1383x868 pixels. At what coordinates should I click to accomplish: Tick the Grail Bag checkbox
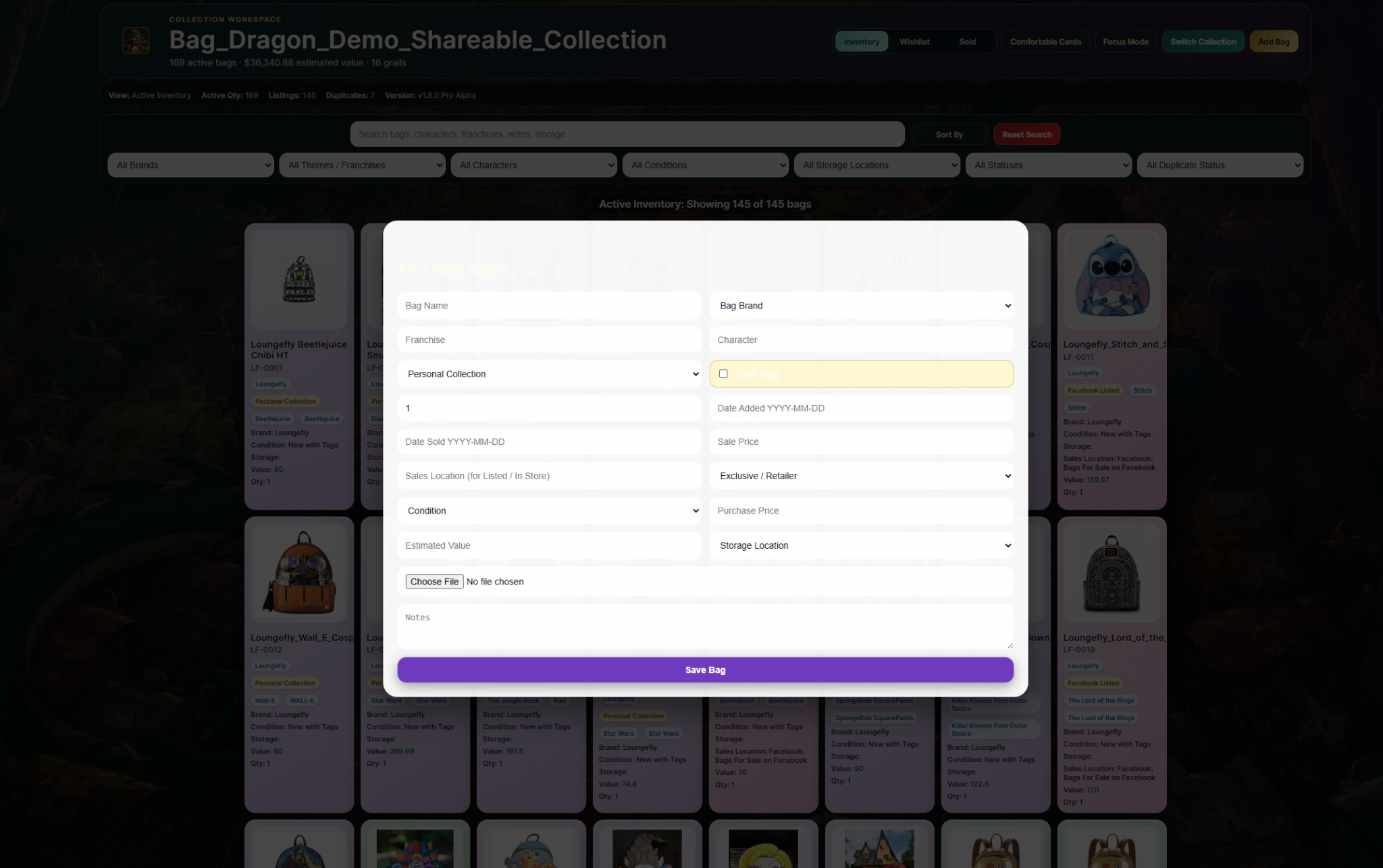[x=723, y=374]
